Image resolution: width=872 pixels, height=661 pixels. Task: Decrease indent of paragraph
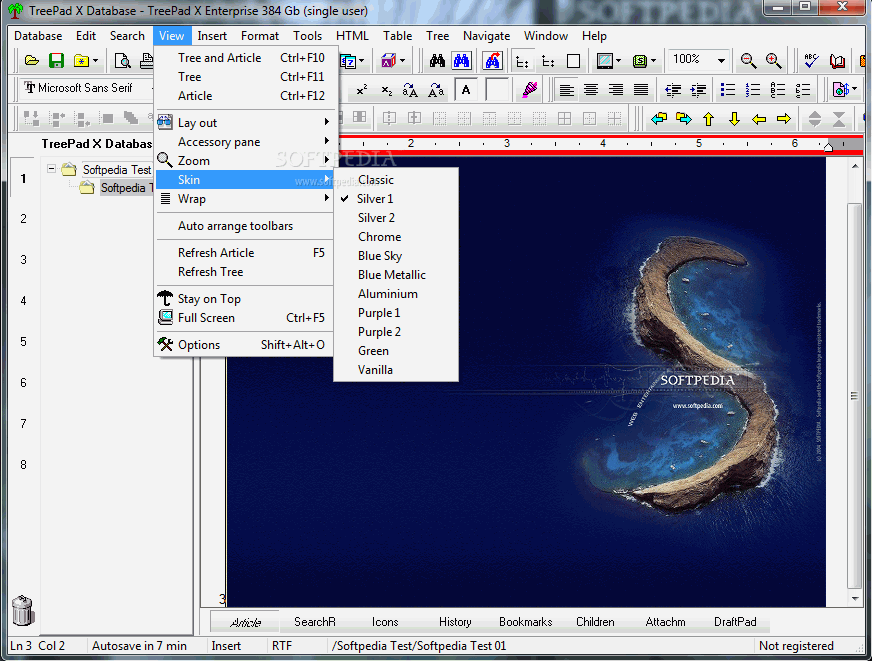click(673, 90)
